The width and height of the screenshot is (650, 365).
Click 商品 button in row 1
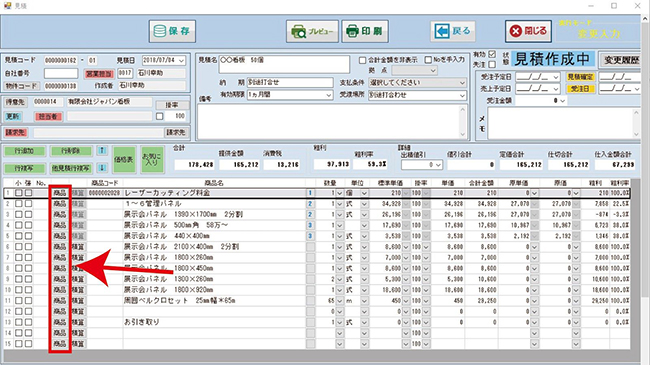click(x=60, y=193)
